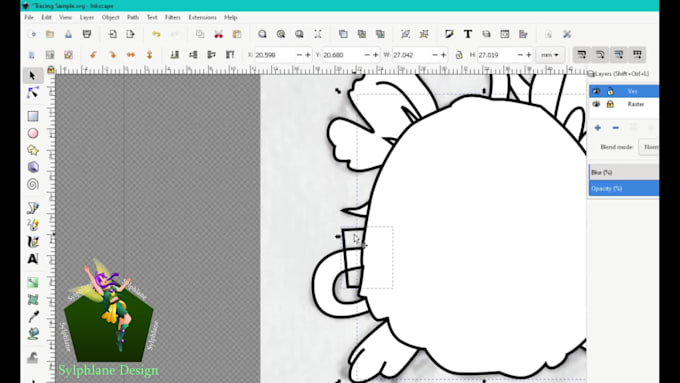Select the Selector arrow tool

(x=32, y=76)
